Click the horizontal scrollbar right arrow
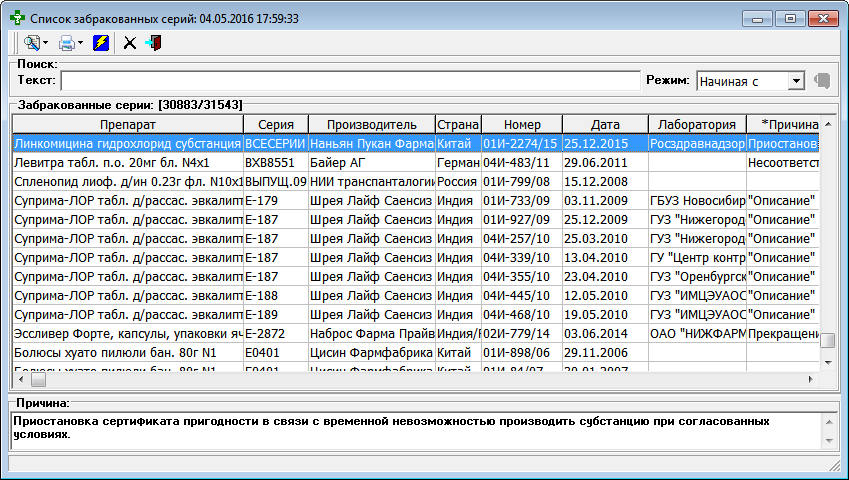Screen dimensions: 849x480 point(811,380)
